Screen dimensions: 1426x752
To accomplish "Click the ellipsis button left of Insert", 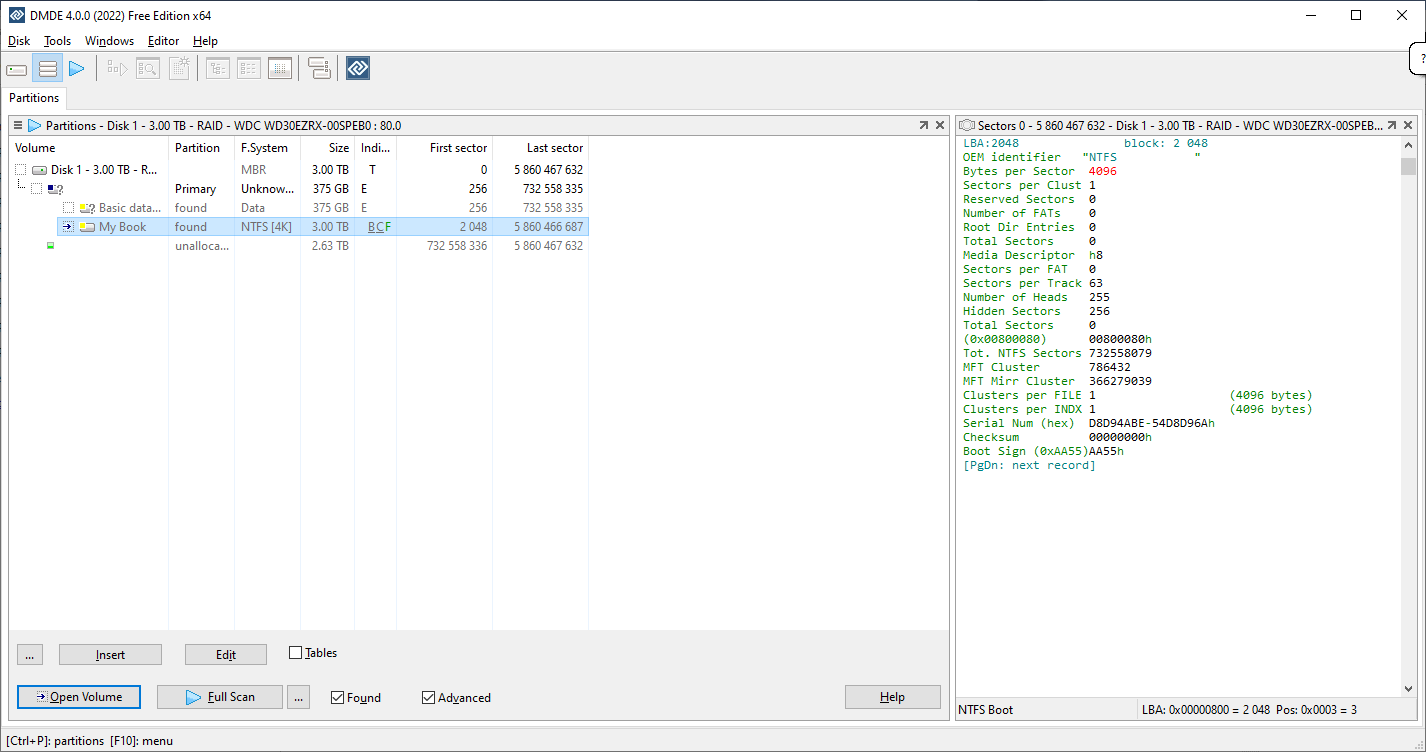I will coord(30,655).
